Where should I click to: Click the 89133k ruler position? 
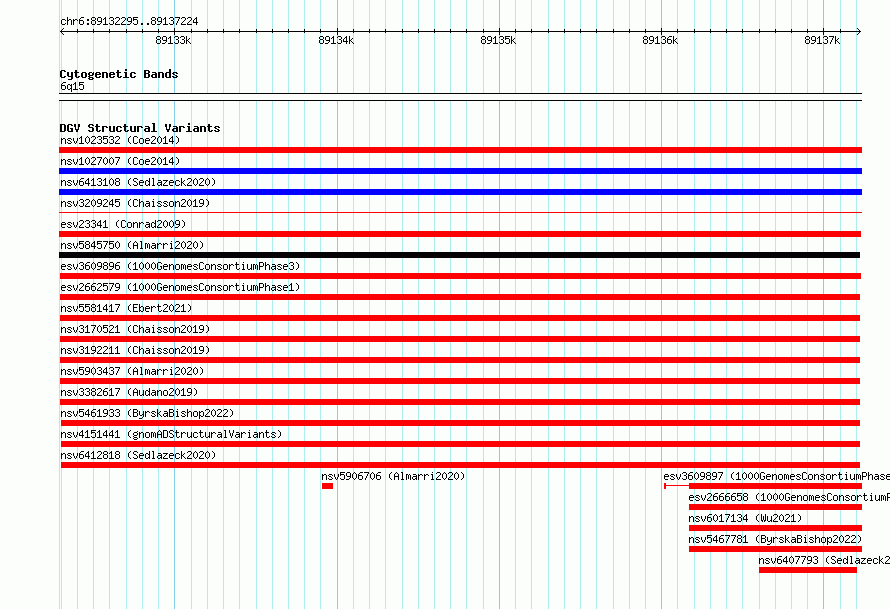173,40
